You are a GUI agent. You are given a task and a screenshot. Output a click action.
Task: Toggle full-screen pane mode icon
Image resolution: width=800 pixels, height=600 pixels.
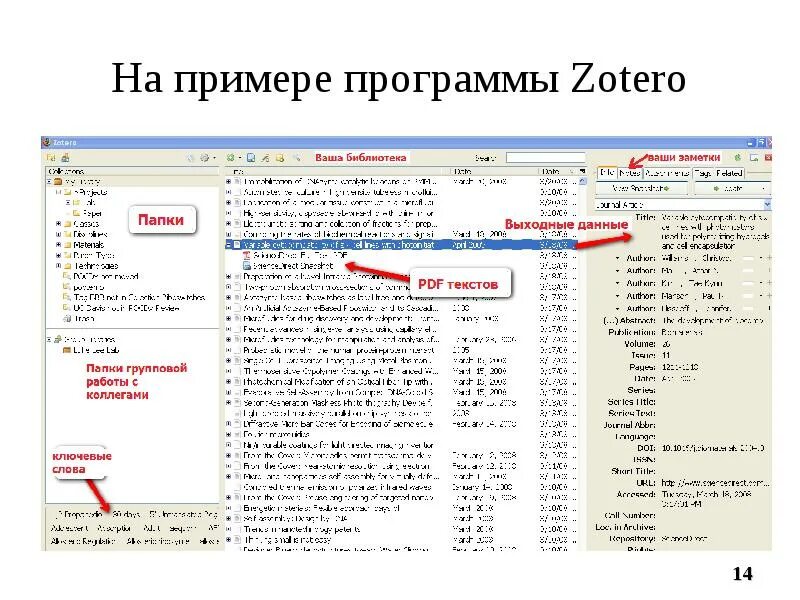coord(754,158)
